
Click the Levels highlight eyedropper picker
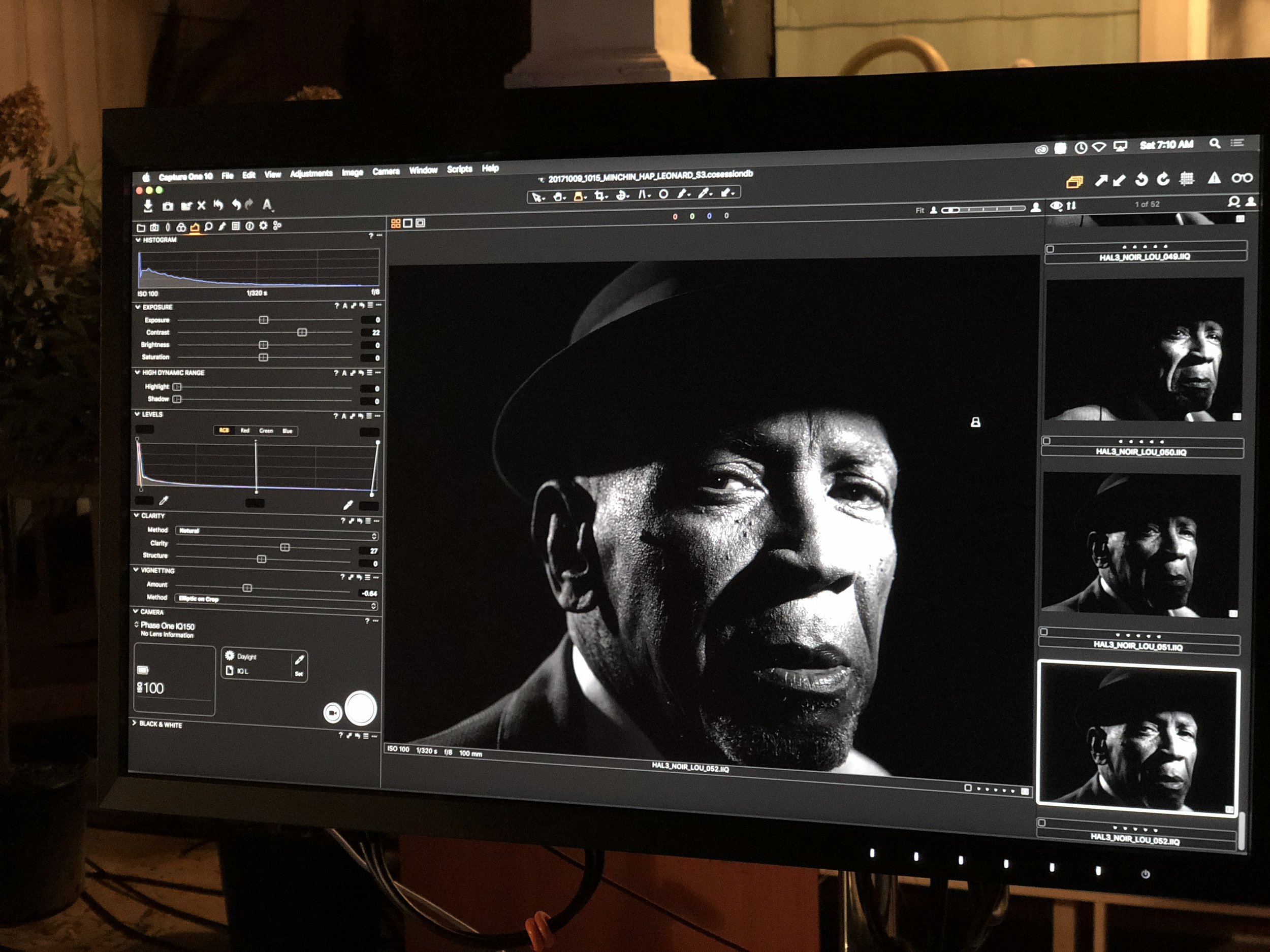347,505
